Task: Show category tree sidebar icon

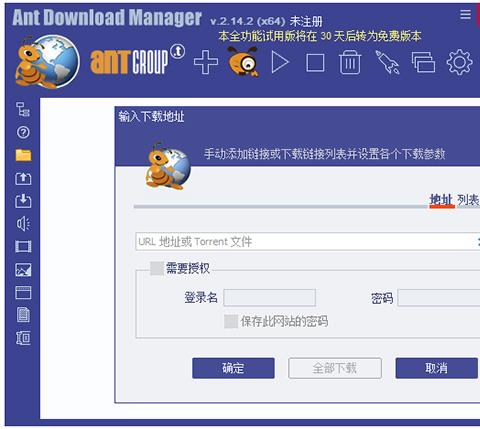Action: [23, 109]
